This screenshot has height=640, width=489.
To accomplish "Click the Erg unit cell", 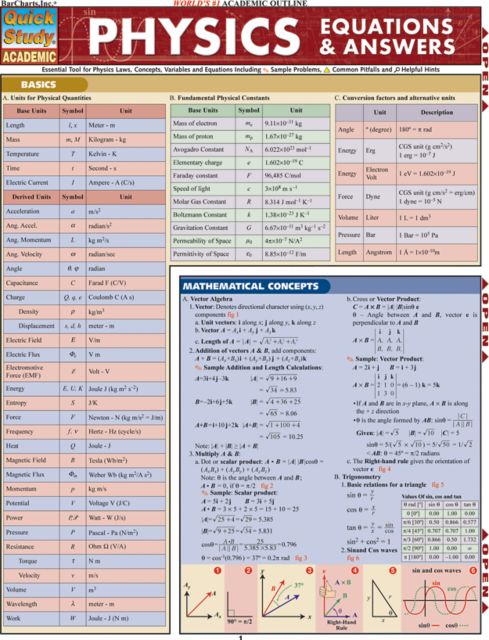I will coord(380,151).
